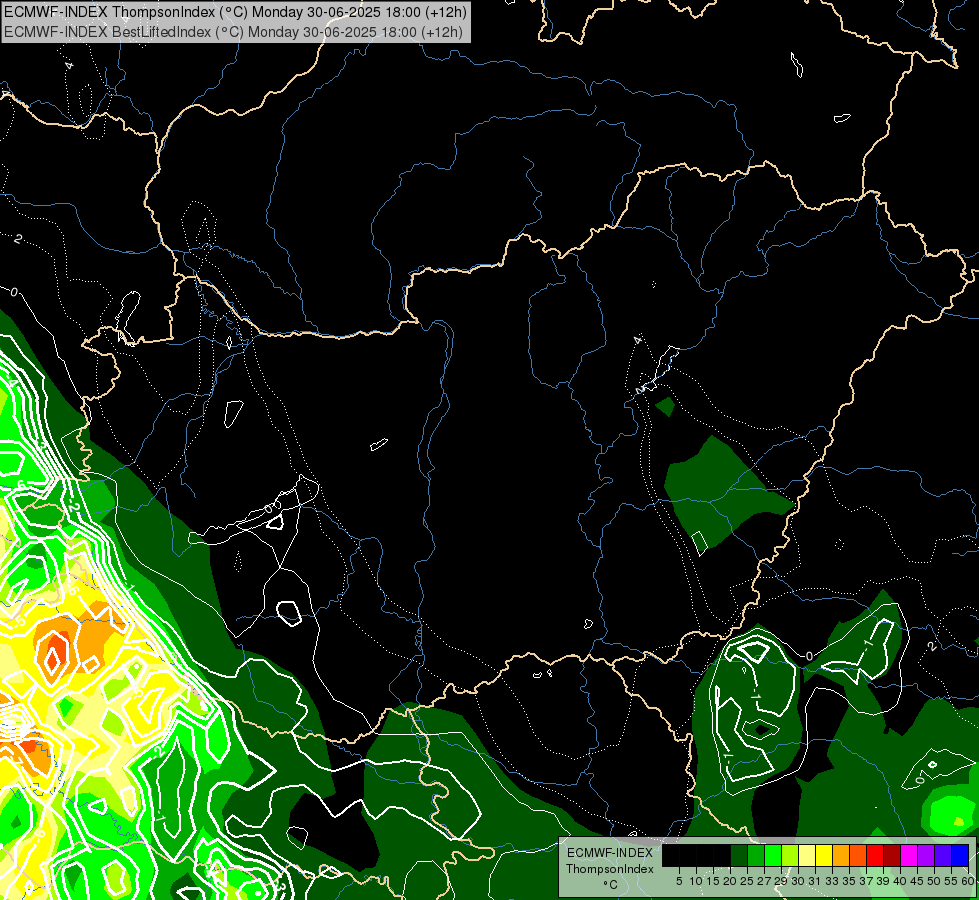Click the magenta 40–45 legend swatch
Viewport: 979px width, 900px height.
click(x=910, y=856)
